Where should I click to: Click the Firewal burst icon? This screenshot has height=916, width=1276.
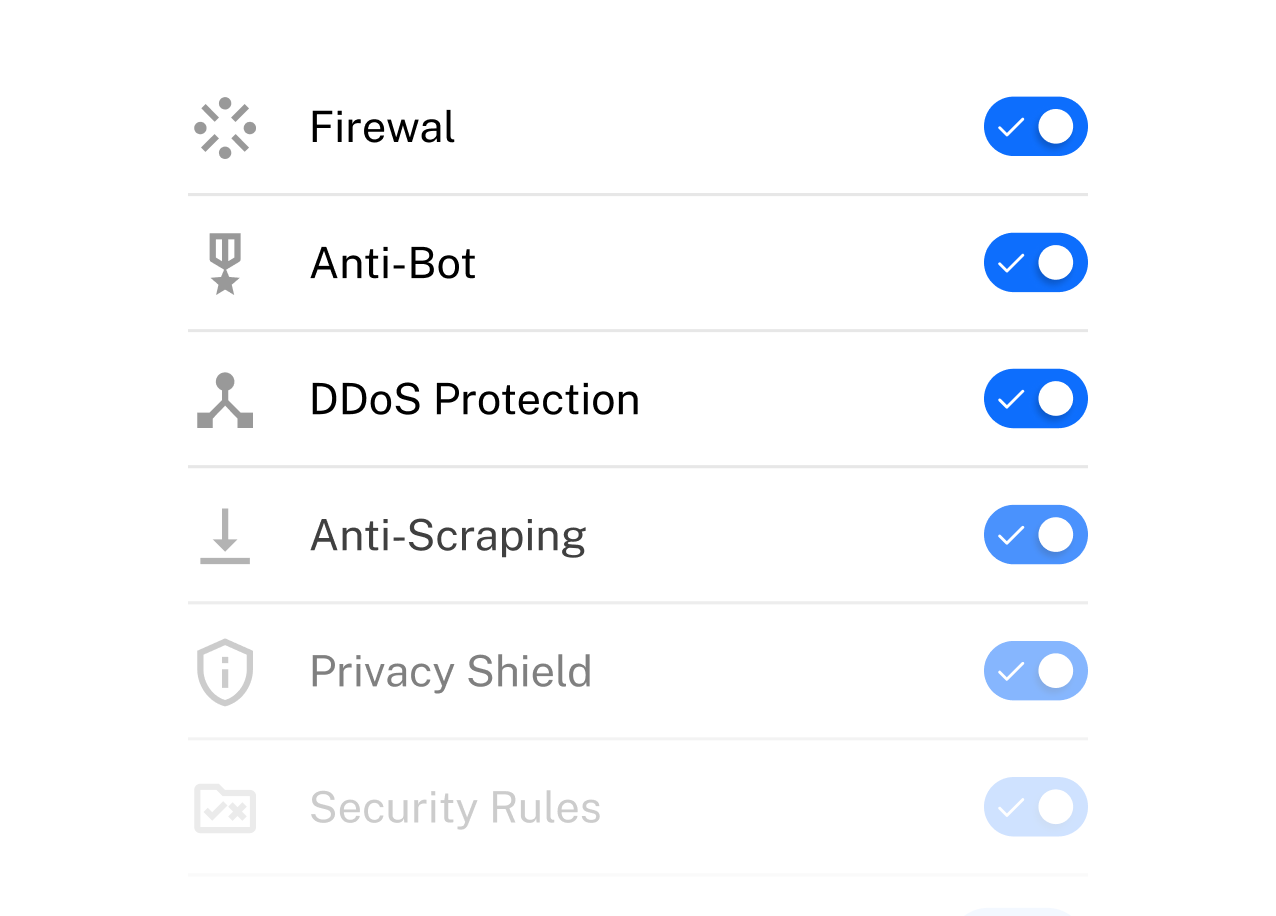pos(225,128)
